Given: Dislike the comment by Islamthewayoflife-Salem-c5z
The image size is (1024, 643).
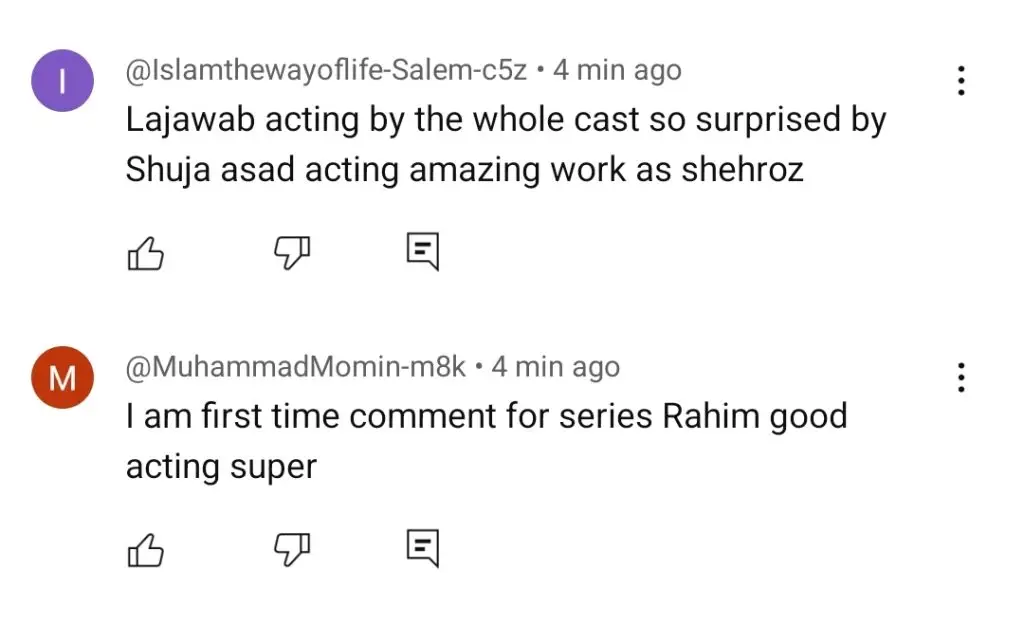Looking at the screenshot, I should (291, 253).
